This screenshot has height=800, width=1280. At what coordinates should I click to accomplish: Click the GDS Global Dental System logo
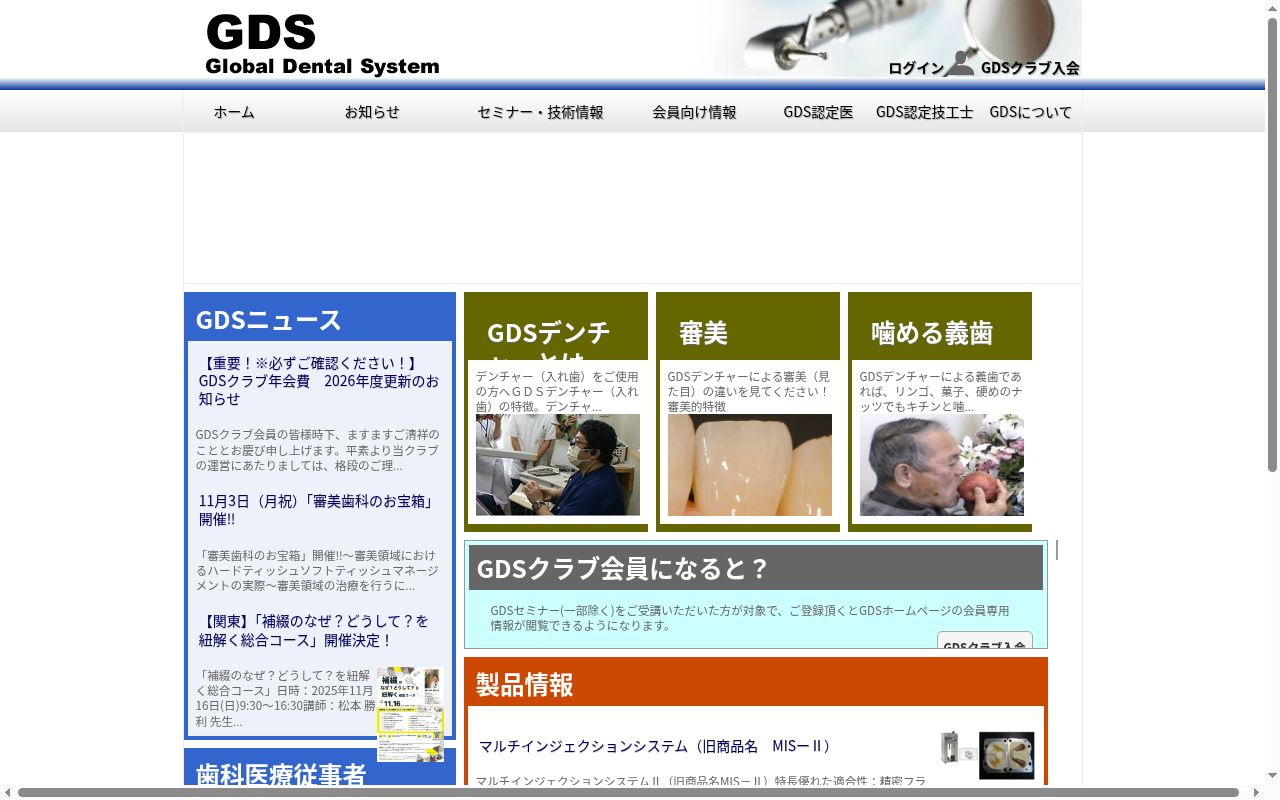pos(322,45)
